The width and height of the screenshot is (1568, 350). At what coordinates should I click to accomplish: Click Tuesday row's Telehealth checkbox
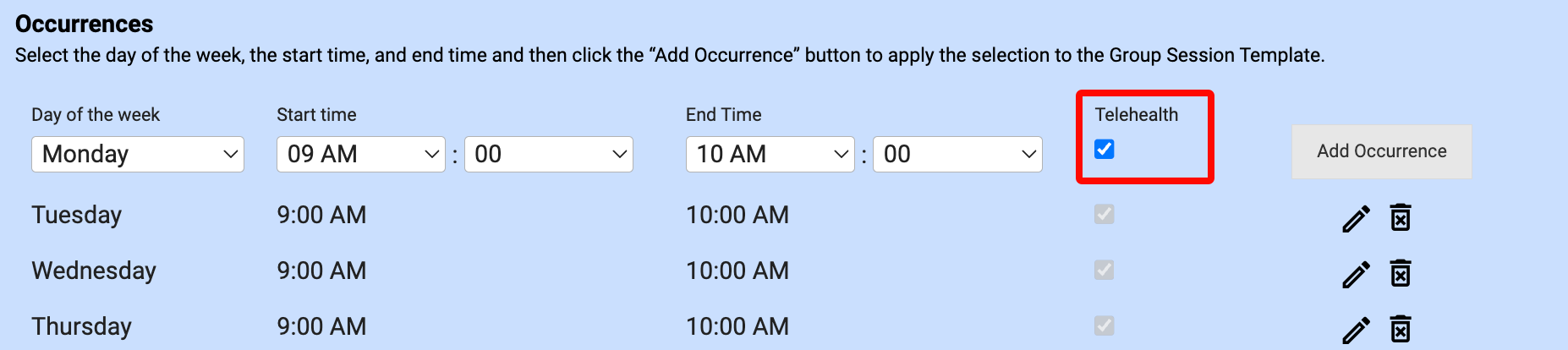[x=1105, y=215]
